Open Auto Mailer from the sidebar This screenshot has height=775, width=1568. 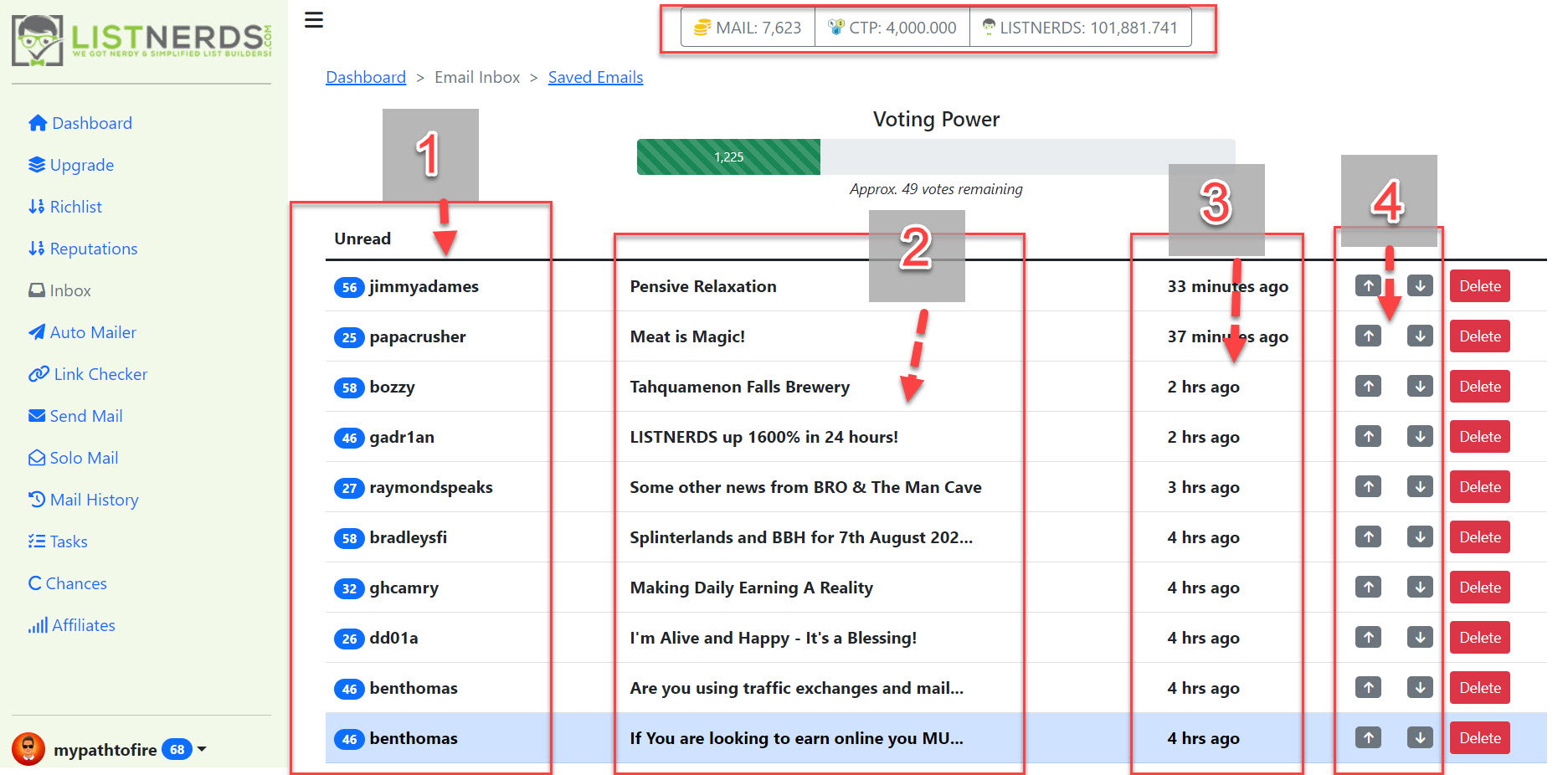(82, 332)
